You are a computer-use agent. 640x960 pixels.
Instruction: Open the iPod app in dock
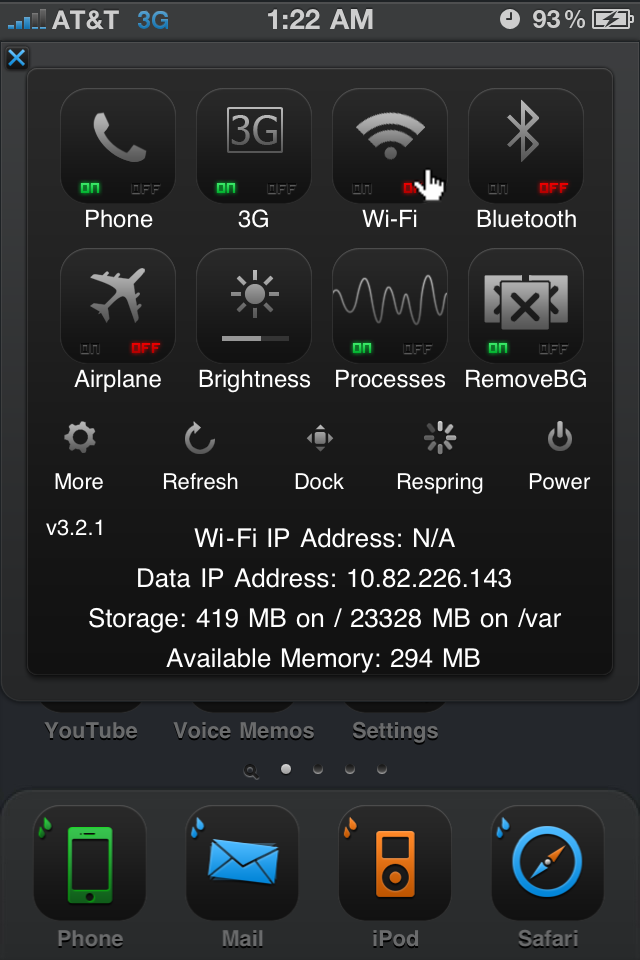[395, 863]
